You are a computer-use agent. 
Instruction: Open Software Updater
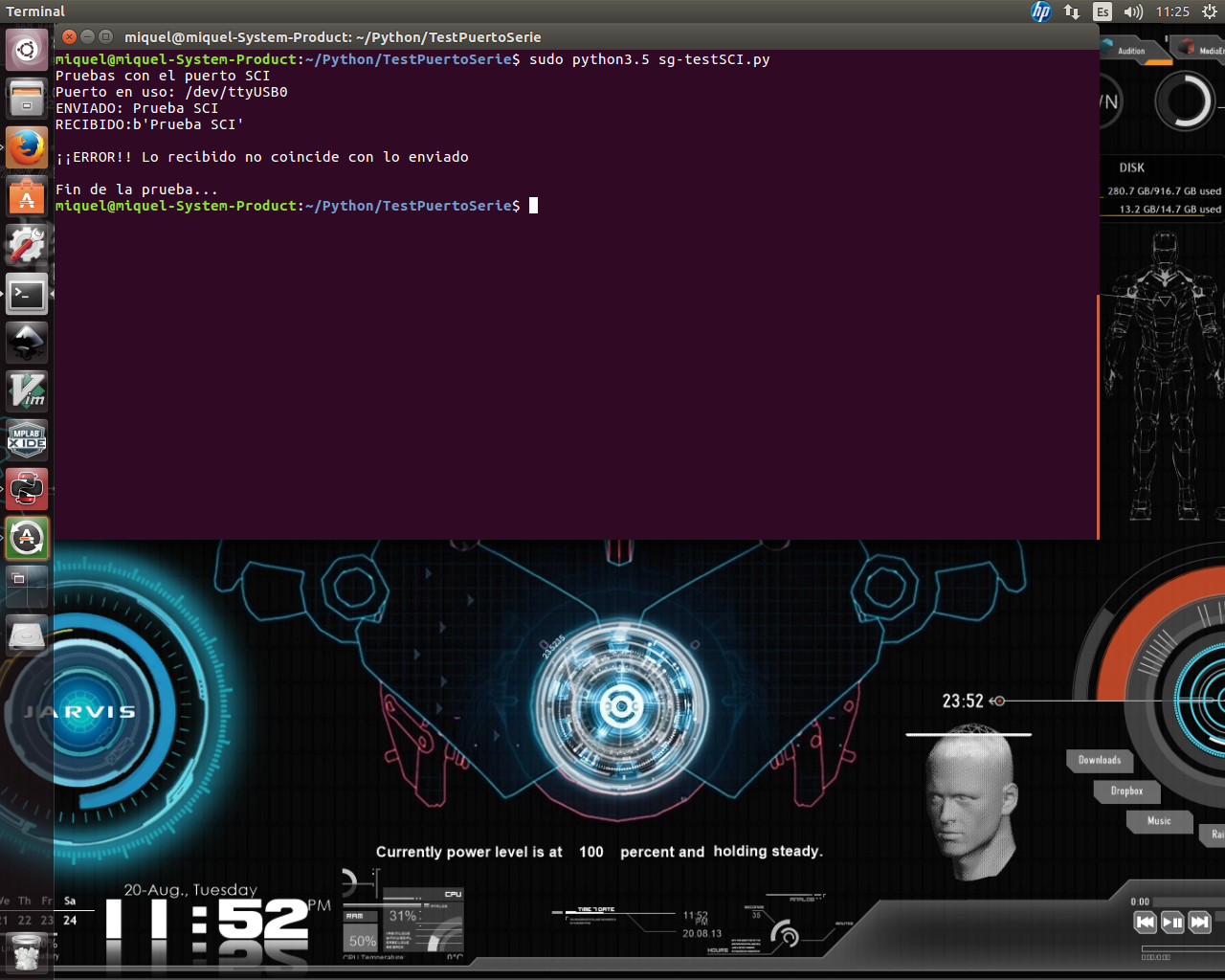(x=27, y=538)
